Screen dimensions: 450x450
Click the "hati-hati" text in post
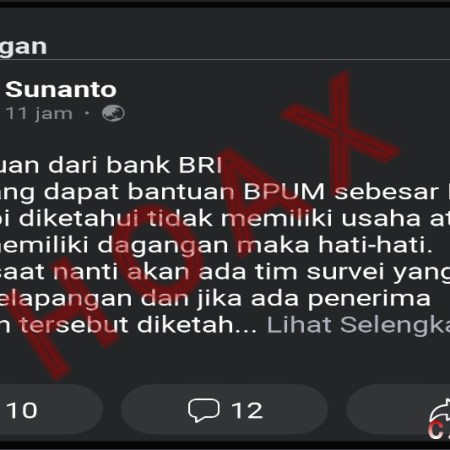(375, 245)
